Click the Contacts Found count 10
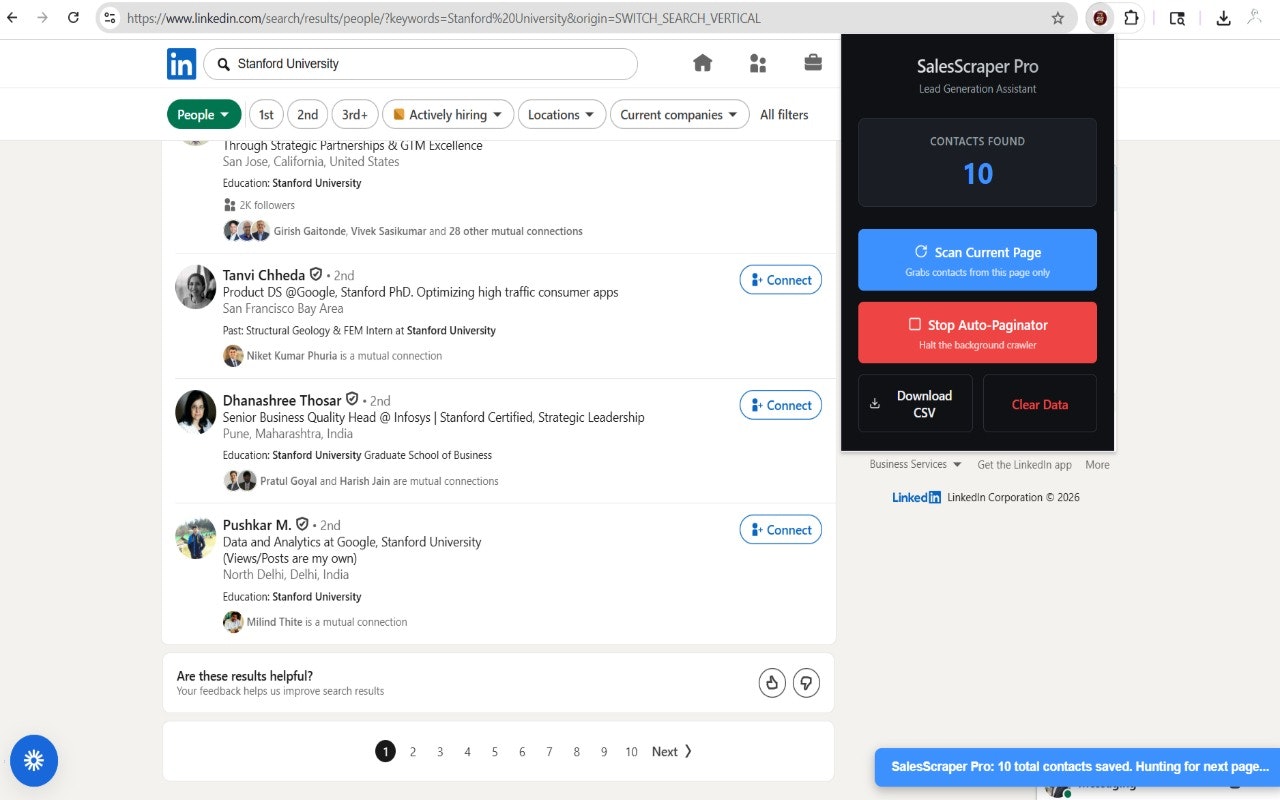 click(x=977, y=174)
